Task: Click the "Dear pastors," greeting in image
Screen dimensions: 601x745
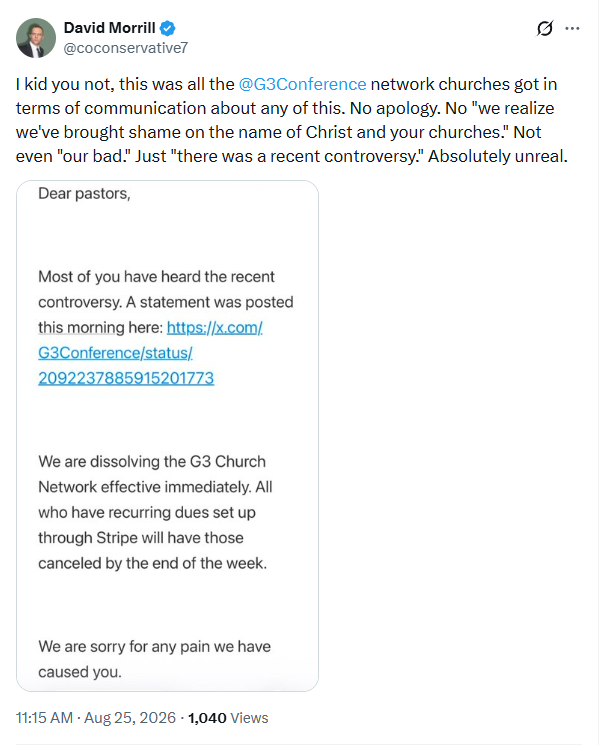Action: tap(85, 194)
